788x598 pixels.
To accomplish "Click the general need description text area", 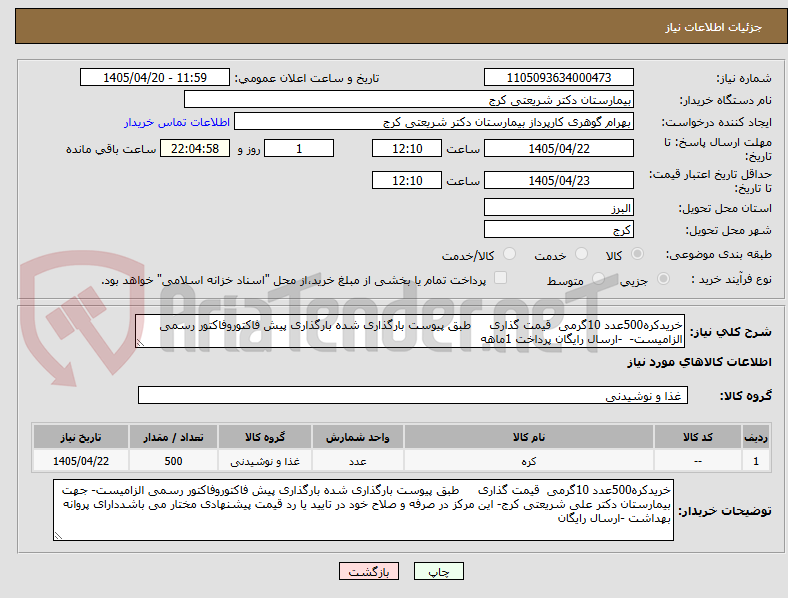I will point(410,332).
